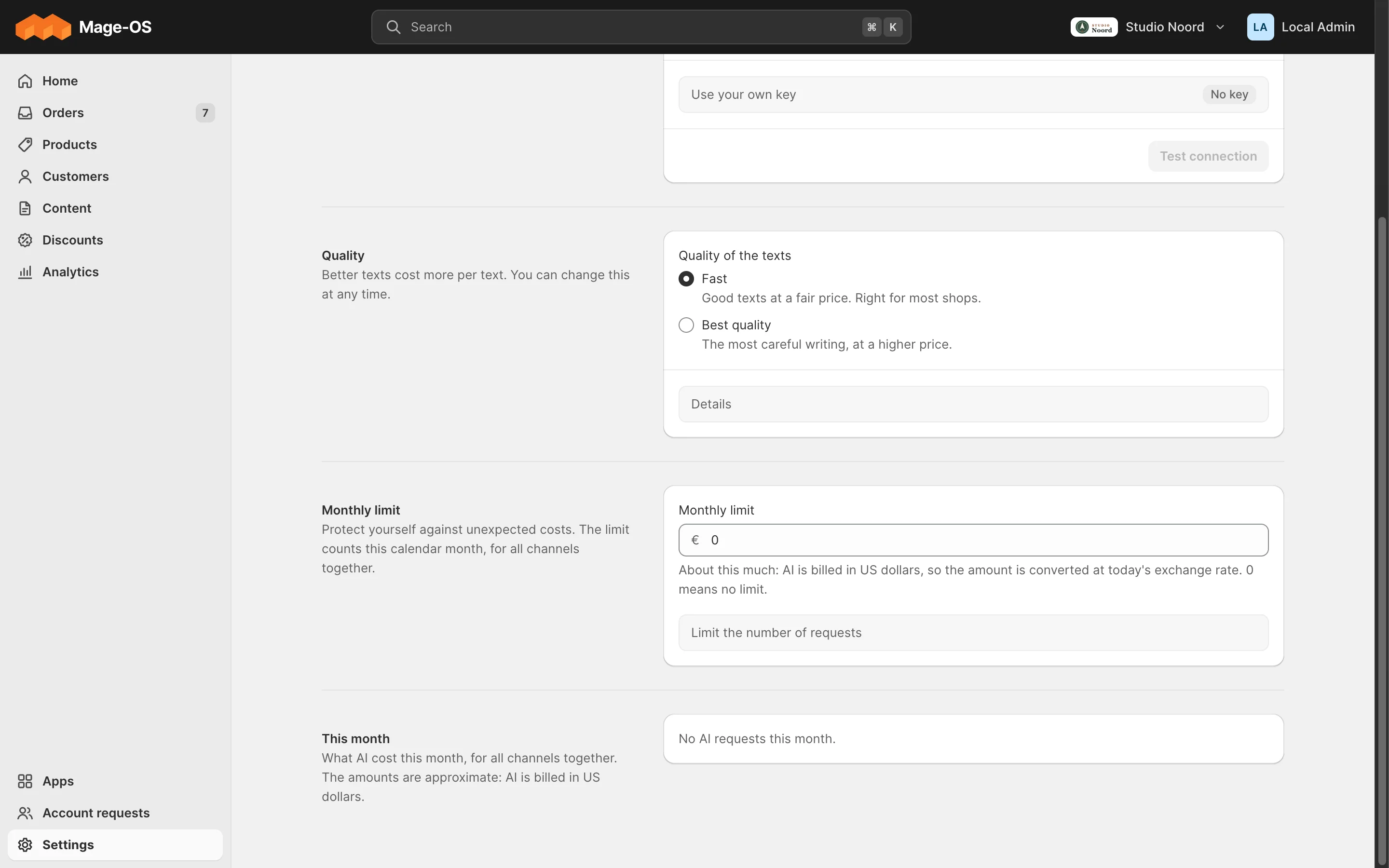Open Products in sidebar
The height and width of the screenshot is (868, 1389).
[115, 145]
